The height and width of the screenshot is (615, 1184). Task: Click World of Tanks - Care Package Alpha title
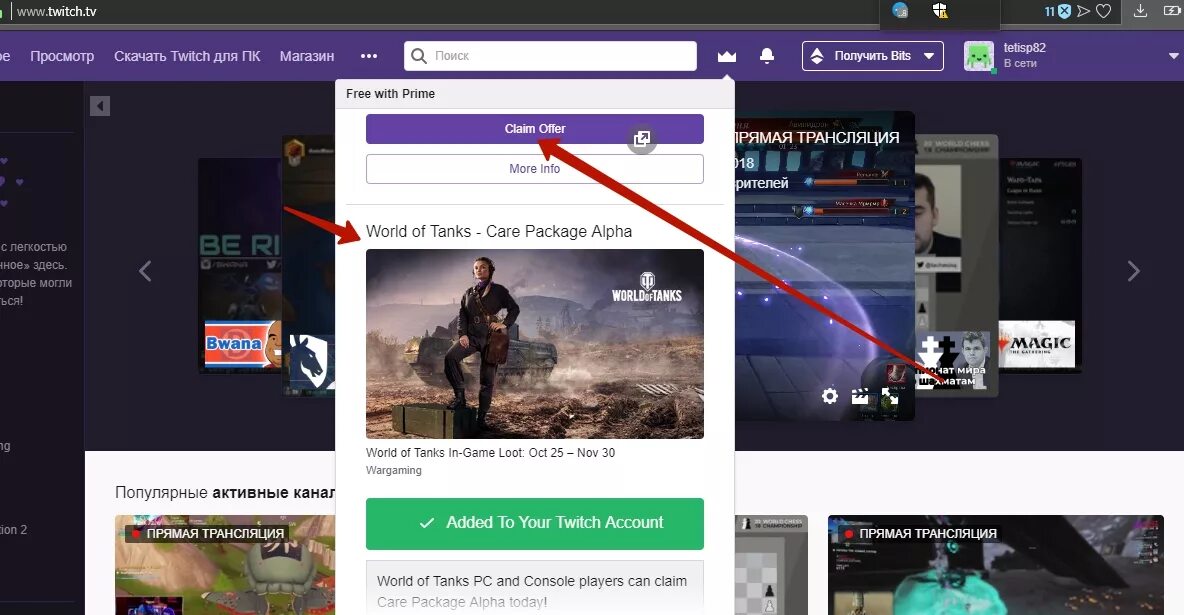tap(498, 232)
